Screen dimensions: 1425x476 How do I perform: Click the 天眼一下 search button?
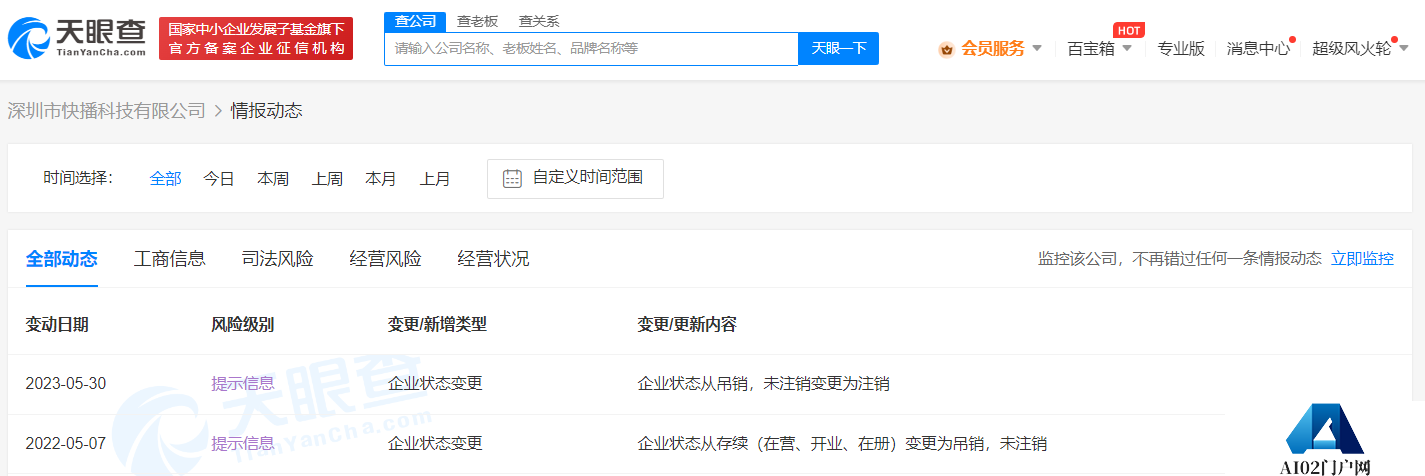click(838, 48)
